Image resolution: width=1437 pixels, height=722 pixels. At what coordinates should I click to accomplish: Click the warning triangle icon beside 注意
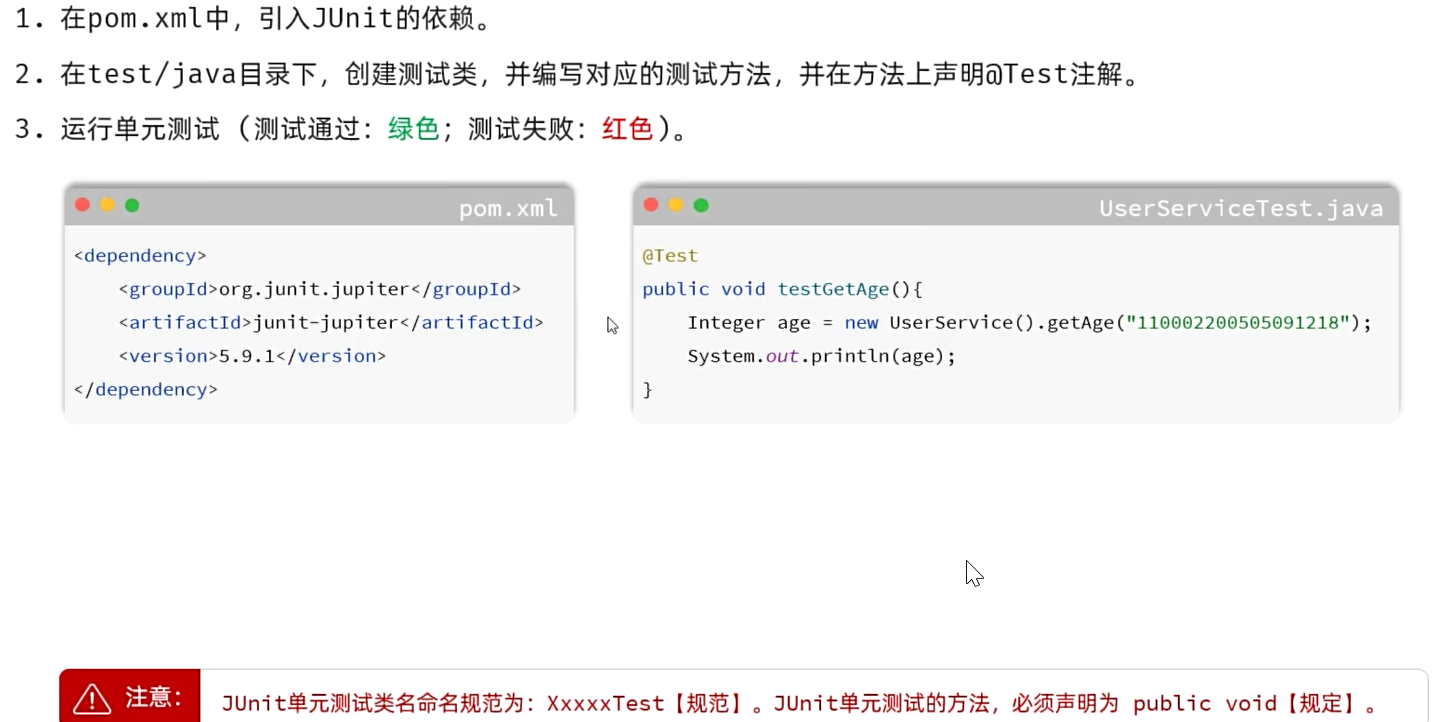[92, 697]
